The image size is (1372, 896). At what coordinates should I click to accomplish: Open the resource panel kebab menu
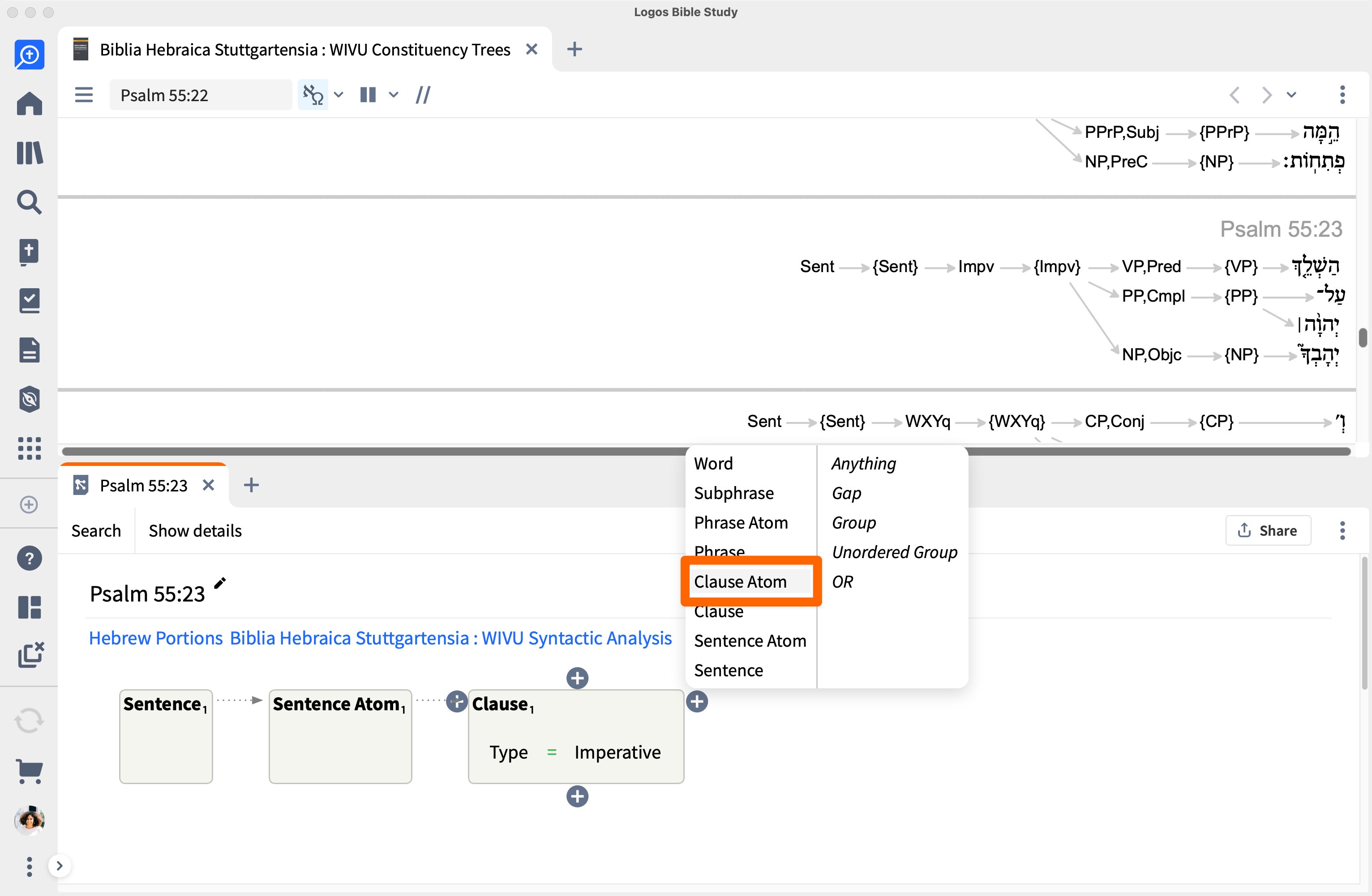[1342, 94]
